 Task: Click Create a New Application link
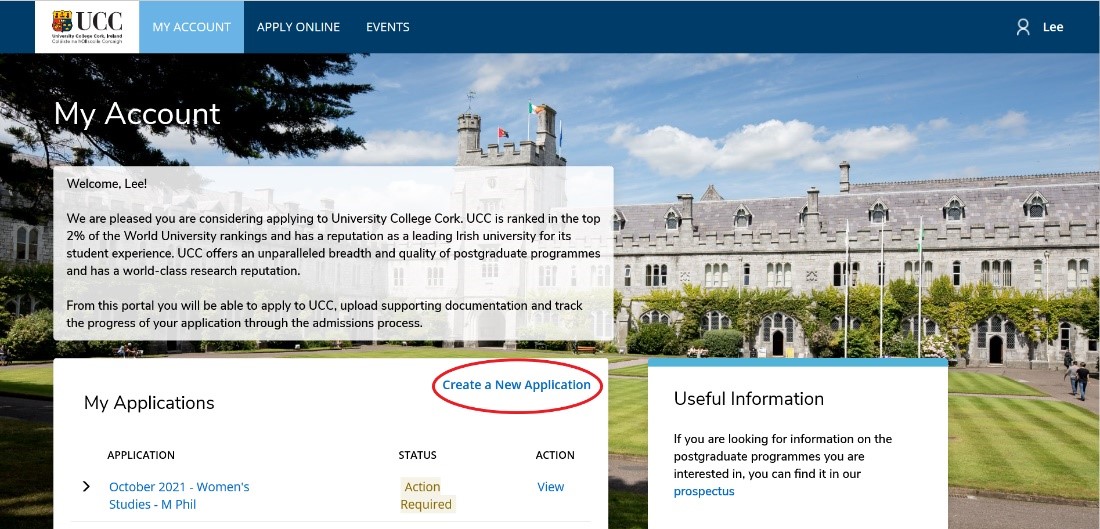[516, 385]
